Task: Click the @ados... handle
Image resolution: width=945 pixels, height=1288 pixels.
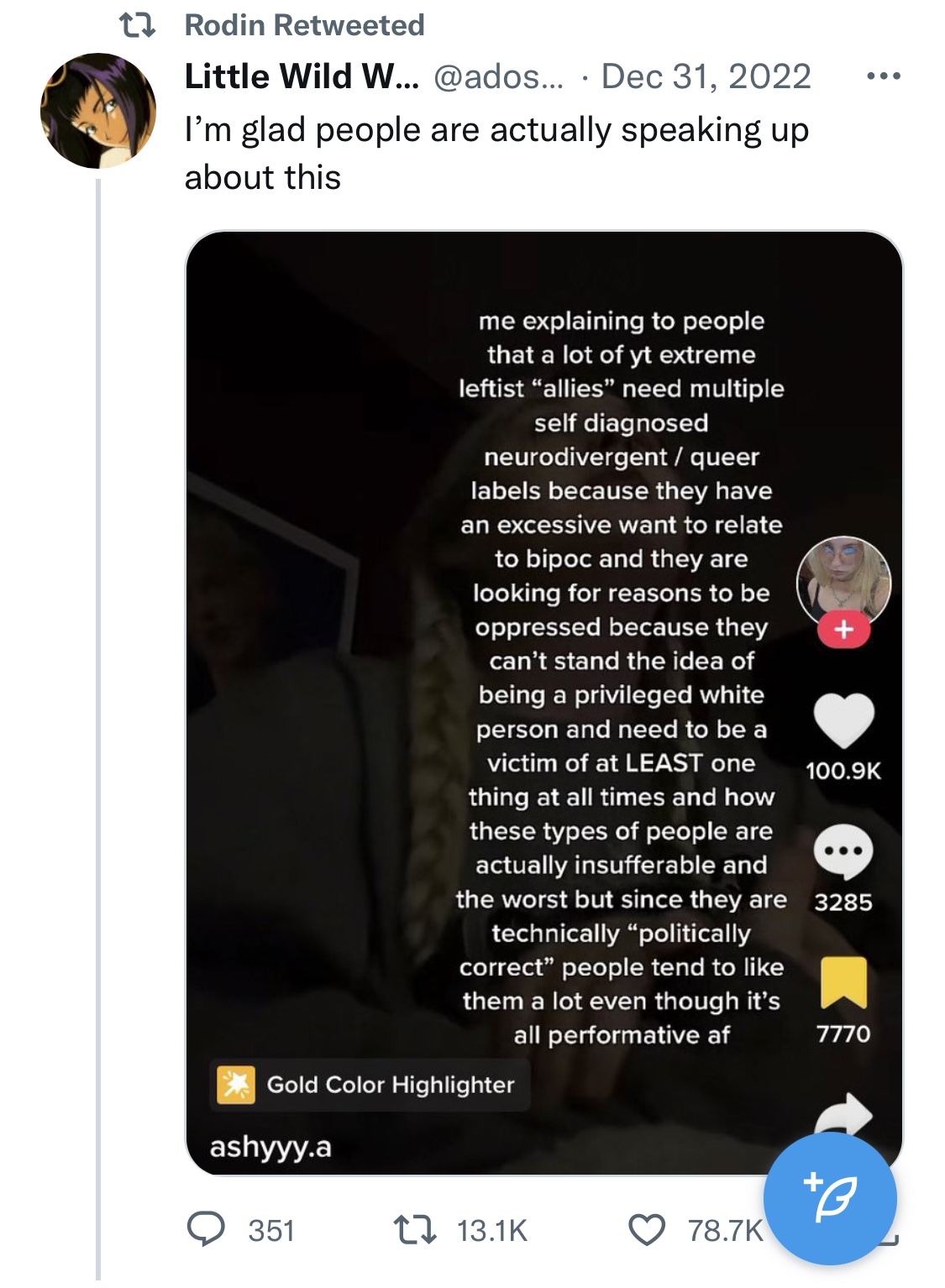Action: tap(499, 76)
